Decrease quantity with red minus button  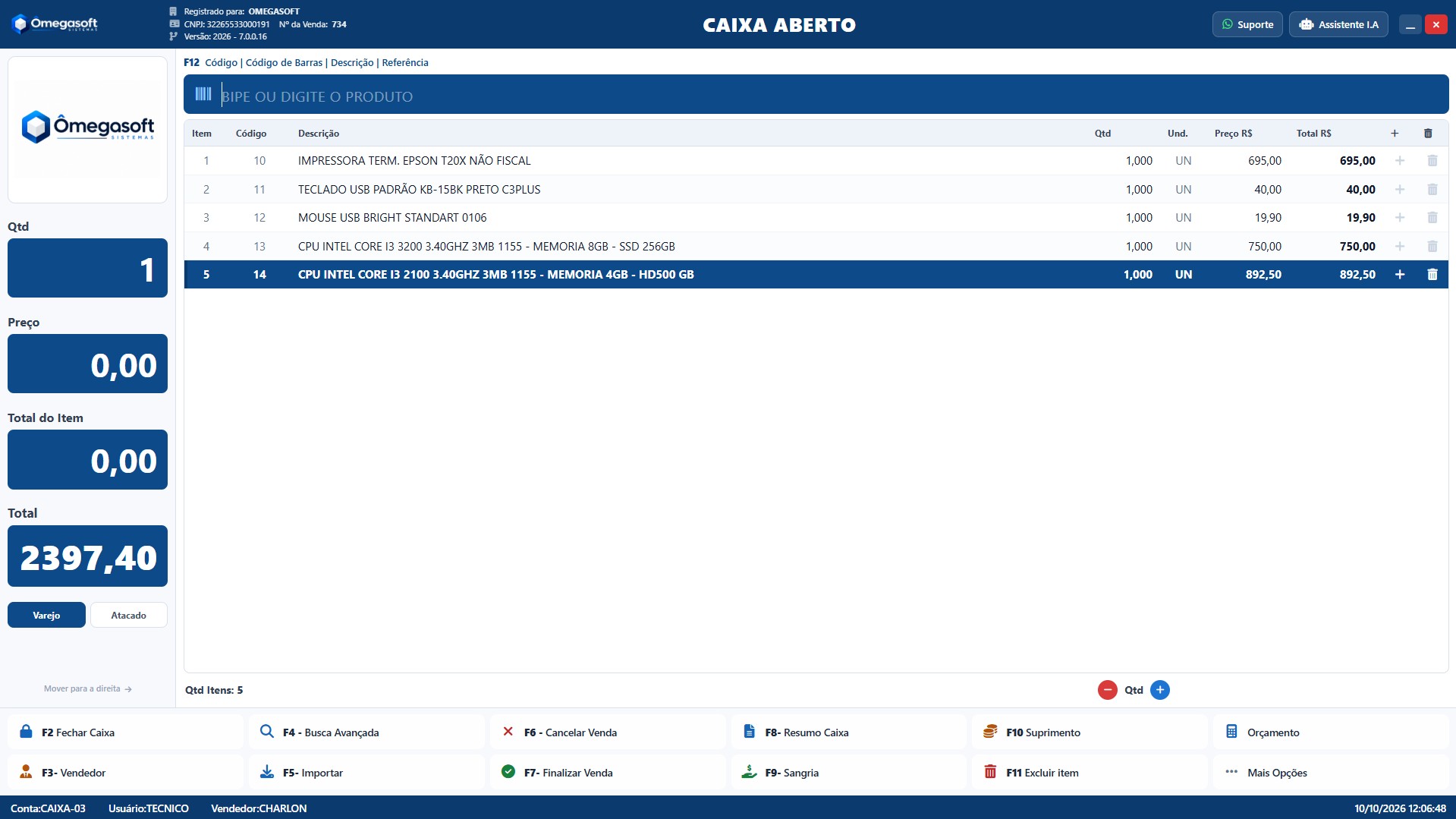pos(1108,690)
